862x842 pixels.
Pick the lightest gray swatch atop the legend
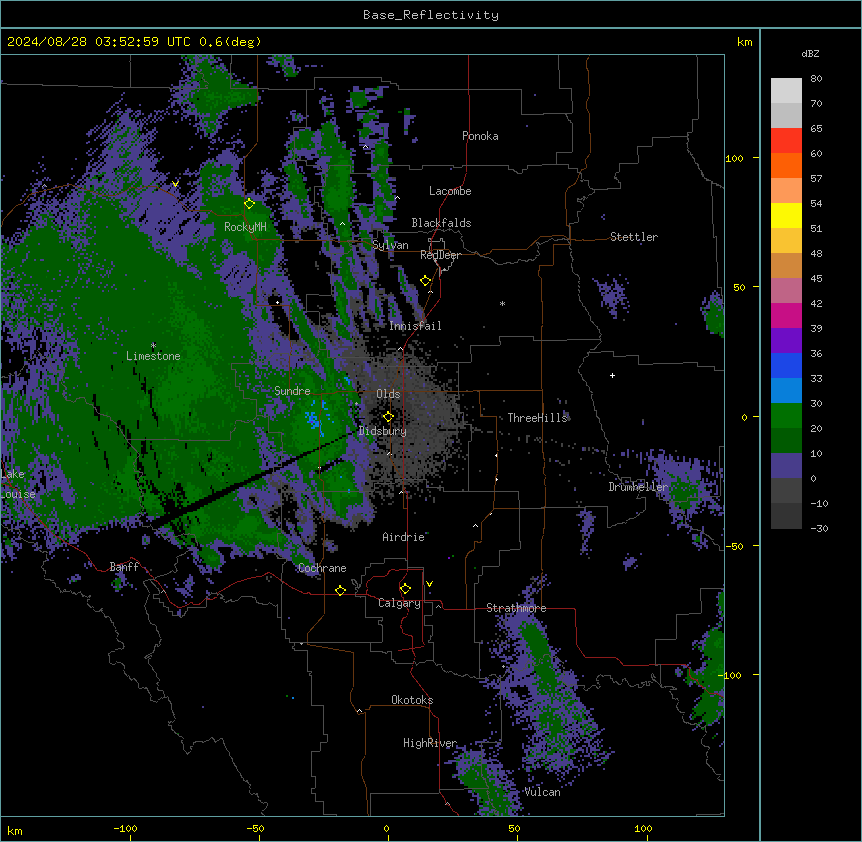point(786,91)
